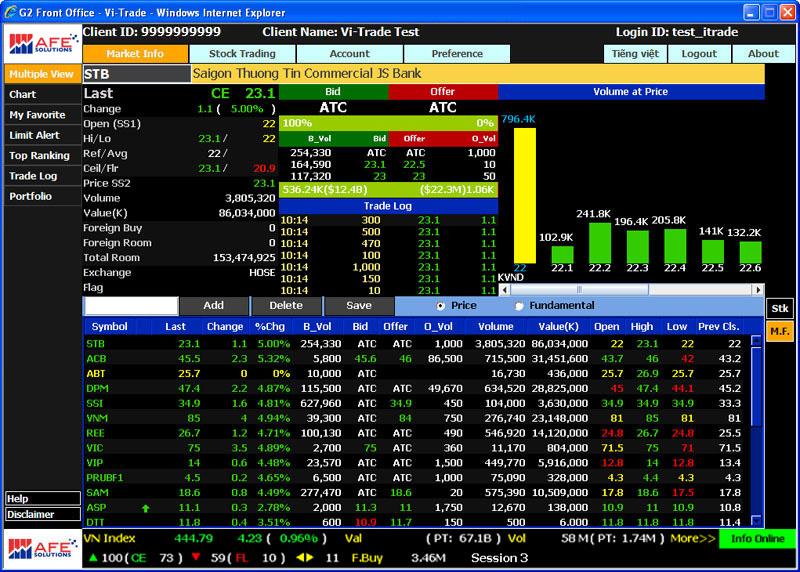The height and width of the screenshot is (572, 800).
Task: Select the ABT row symbol
Action: 96,374
